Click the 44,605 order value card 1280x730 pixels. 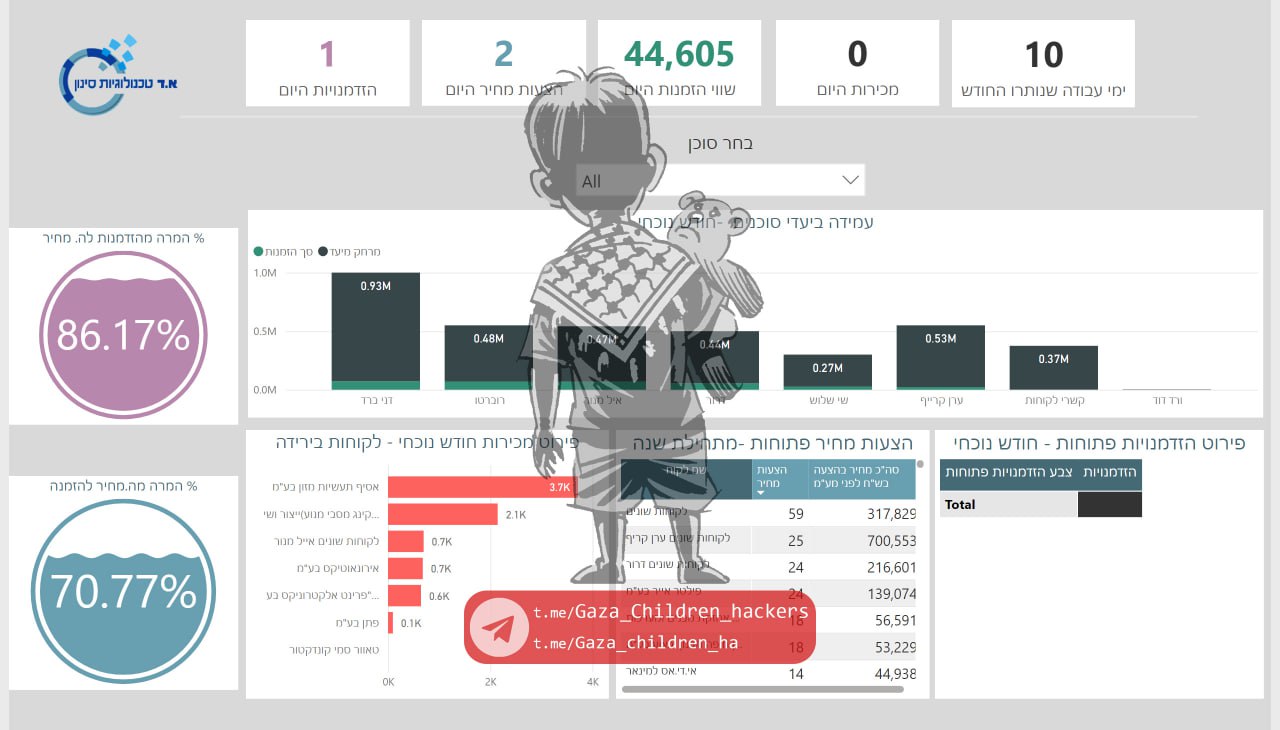click(x=679, y=63)
